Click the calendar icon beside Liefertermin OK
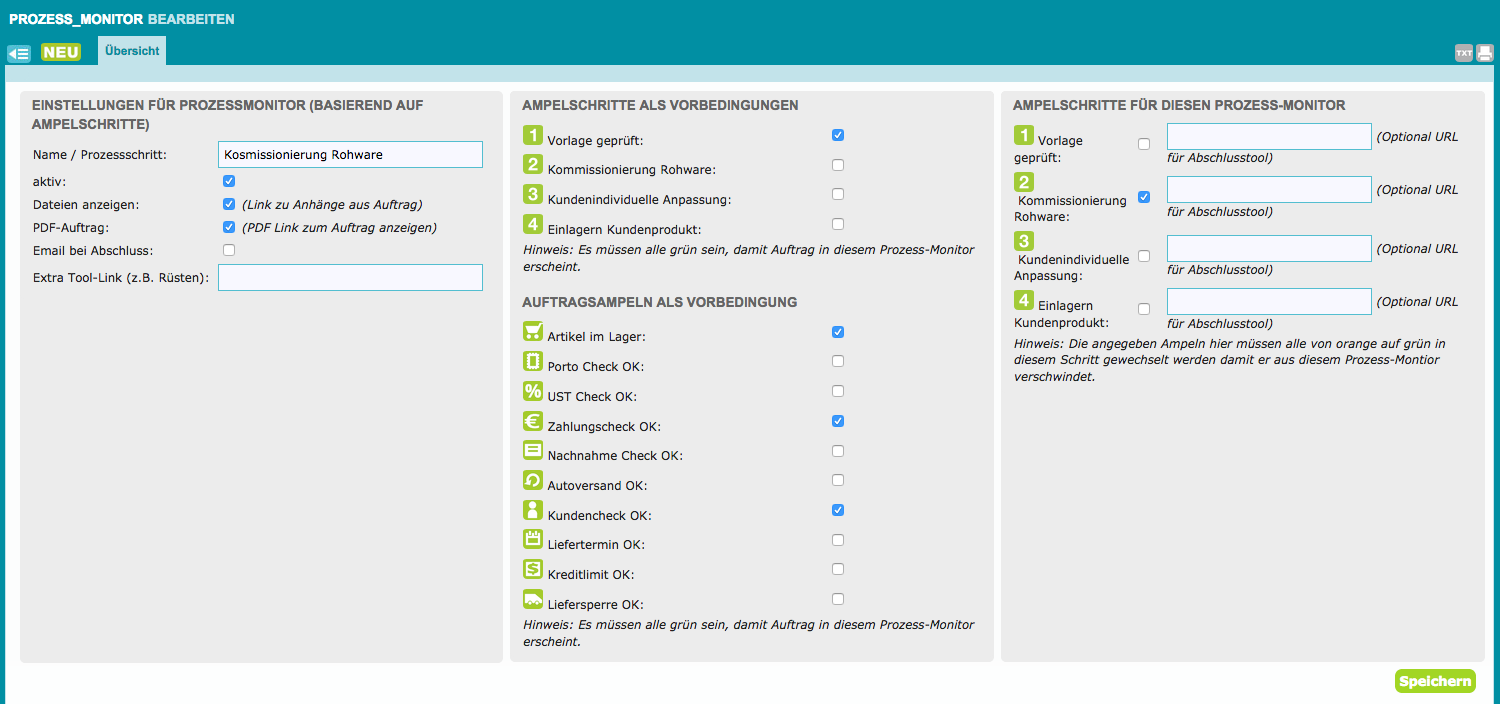This screenshot has width=1500, height=704. [533, 540]
